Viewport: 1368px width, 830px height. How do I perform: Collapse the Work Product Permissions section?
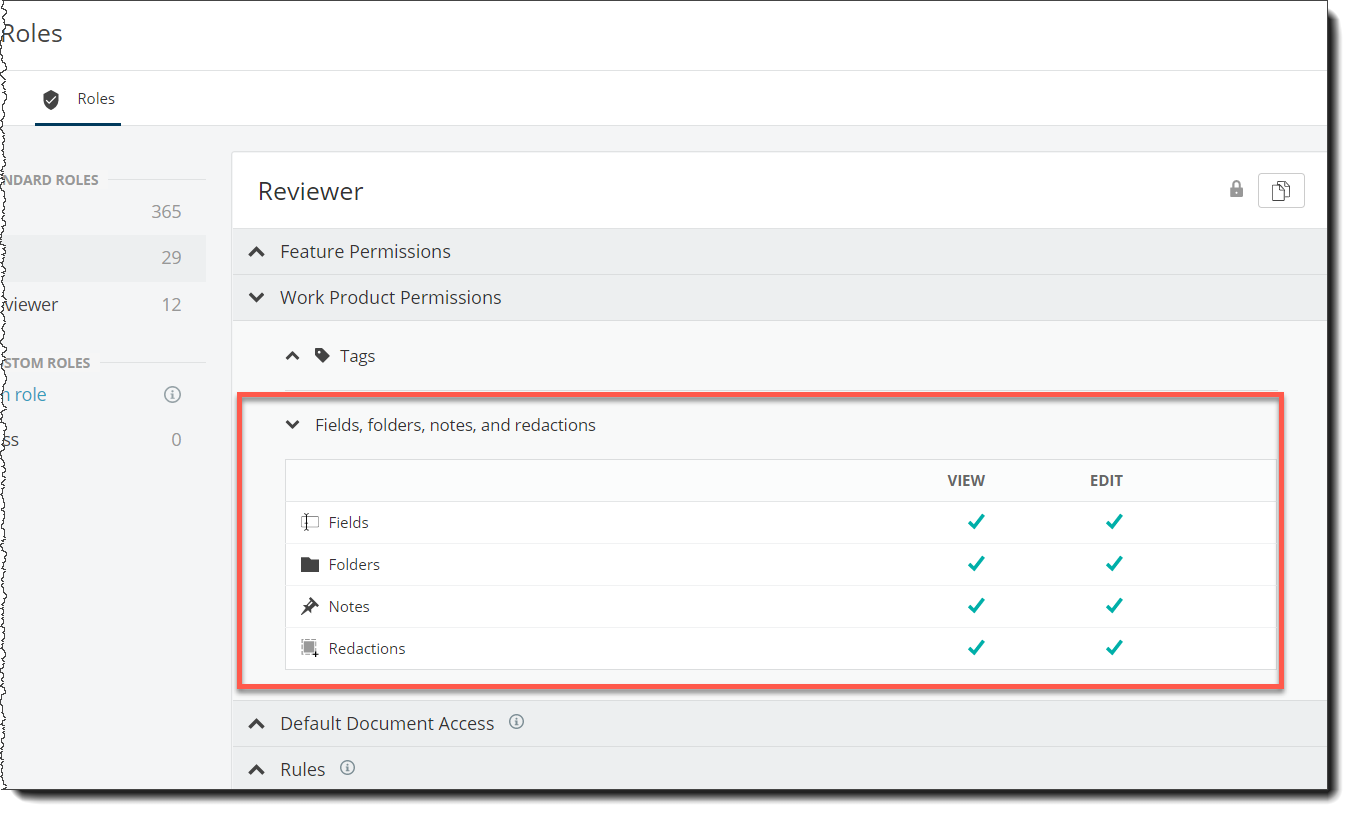tap(390, 298)
